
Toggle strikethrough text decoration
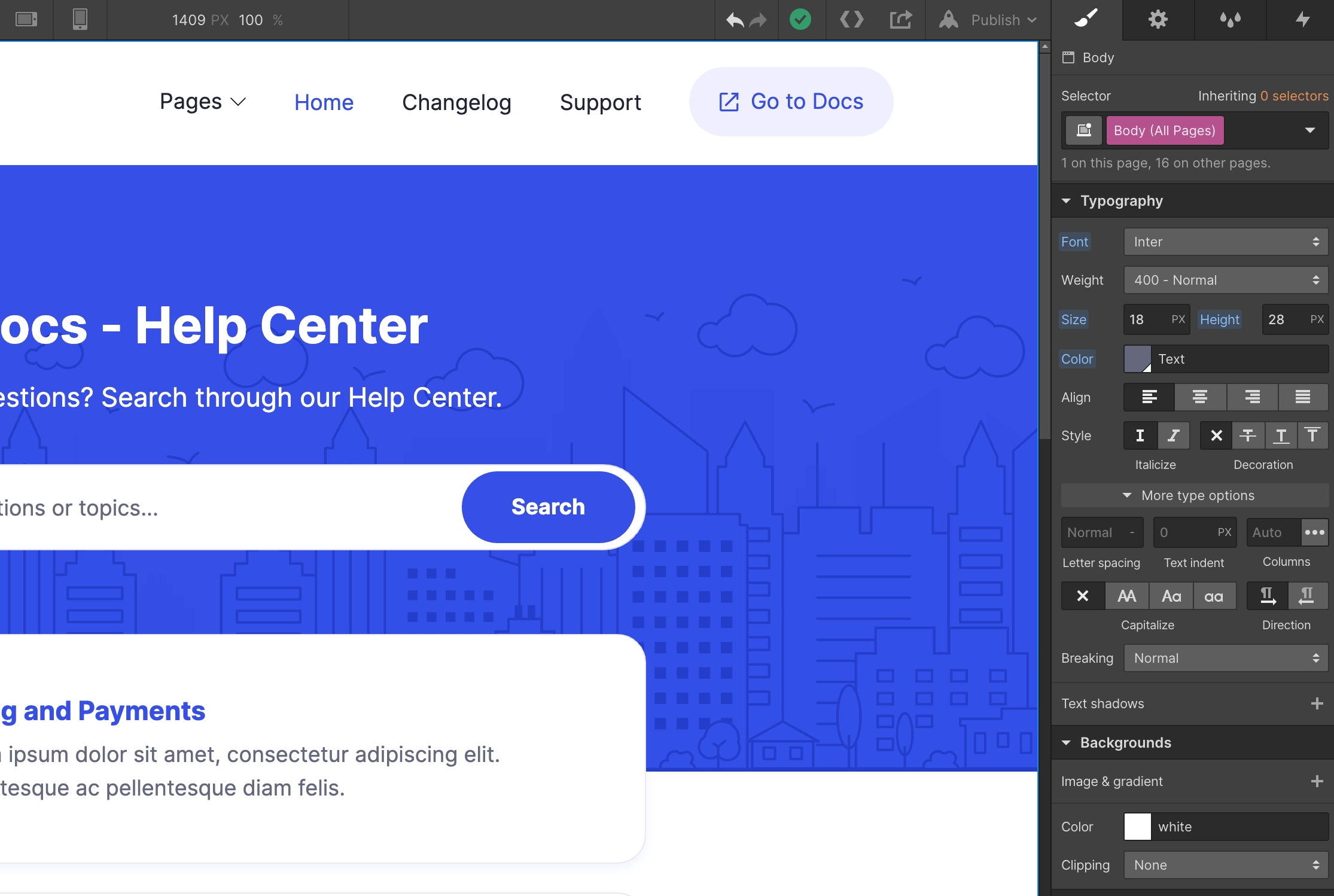(1248, 435)
